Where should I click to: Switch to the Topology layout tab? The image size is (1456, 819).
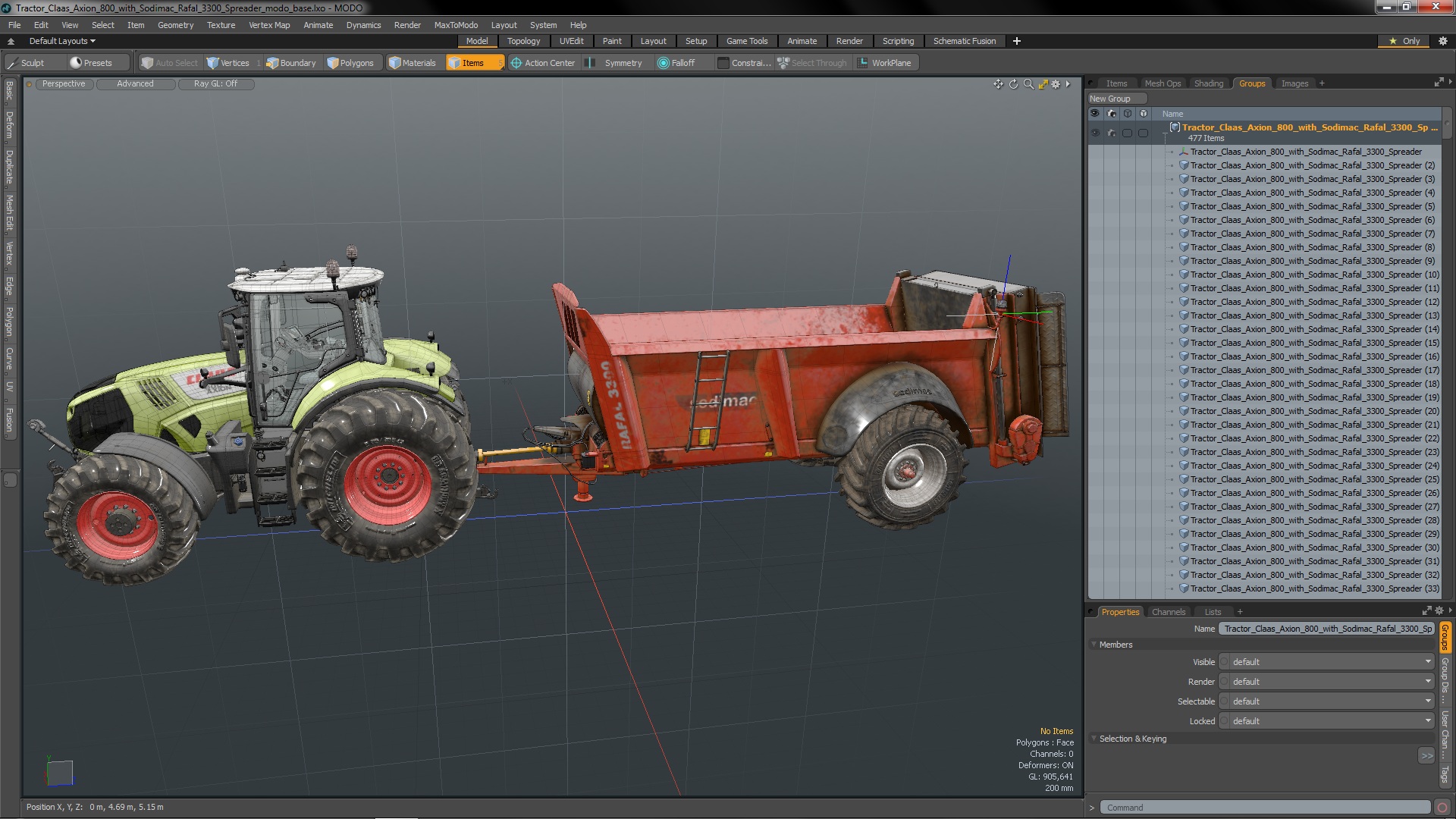[x=523, y=41]
